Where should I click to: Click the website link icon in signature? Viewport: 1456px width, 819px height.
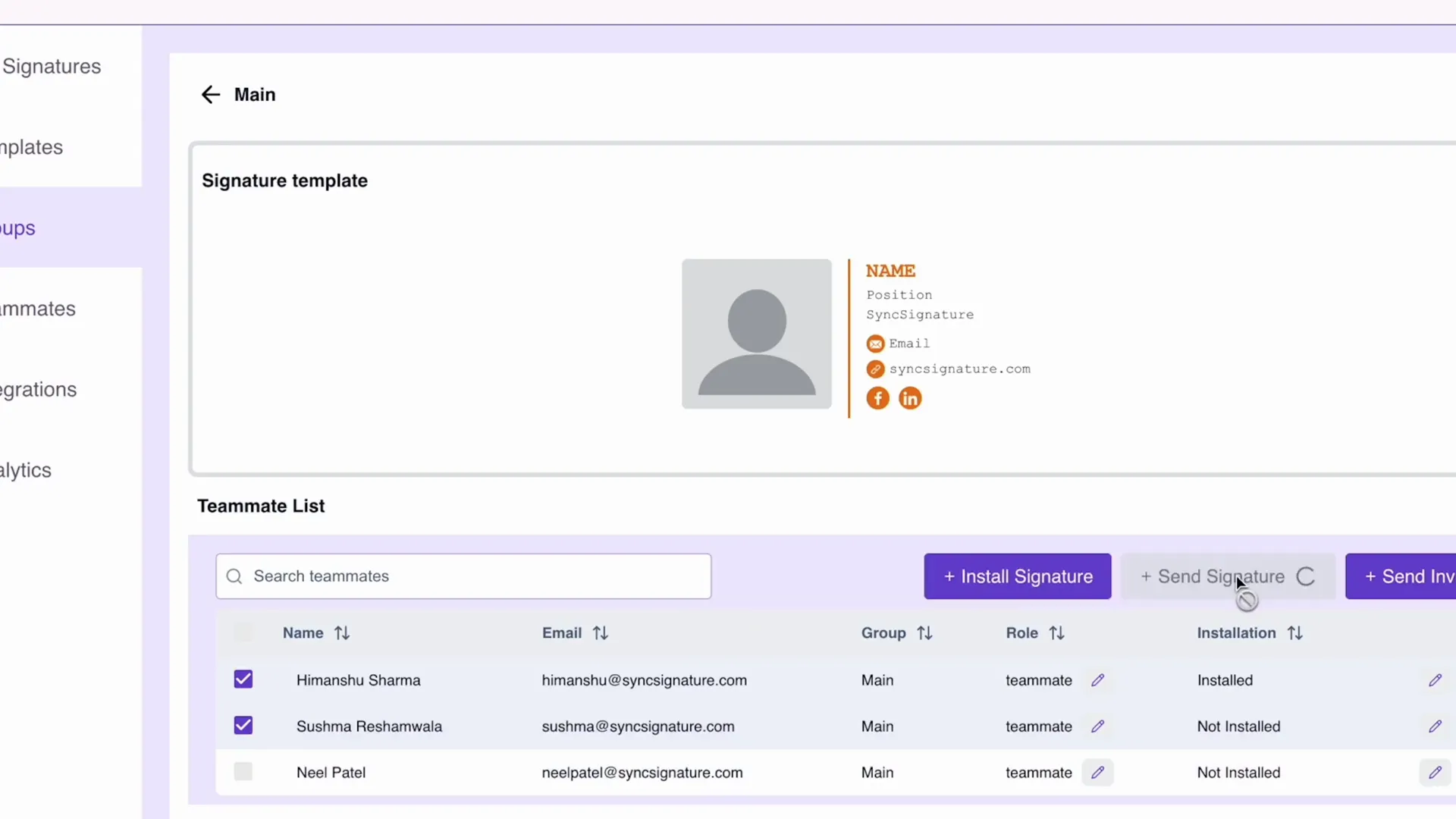pyautogui.click(x=875, y=369)
